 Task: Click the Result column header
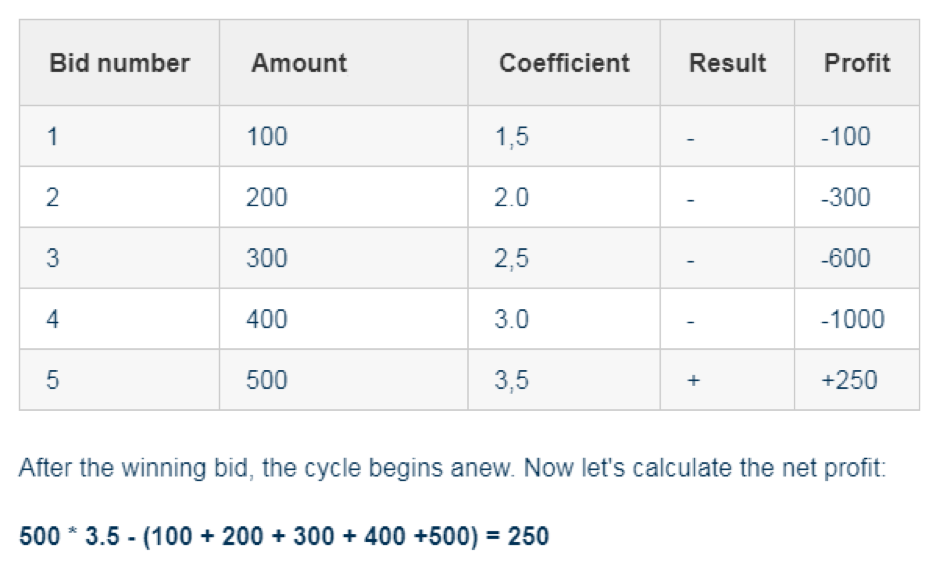[x=727, y=63]
